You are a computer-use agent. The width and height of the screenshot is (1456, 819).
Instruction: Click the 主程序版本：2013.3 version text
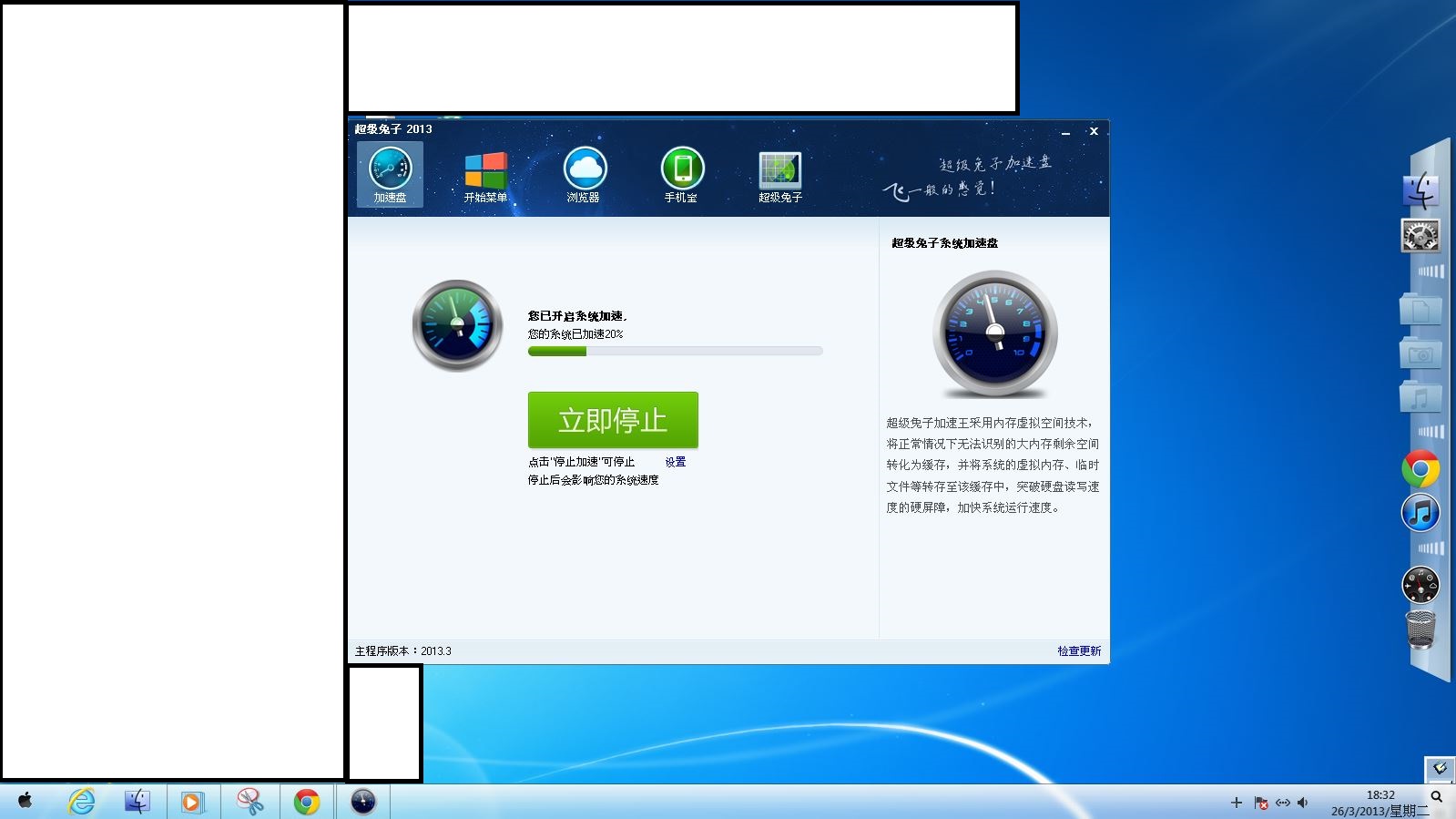pos(402,650)
